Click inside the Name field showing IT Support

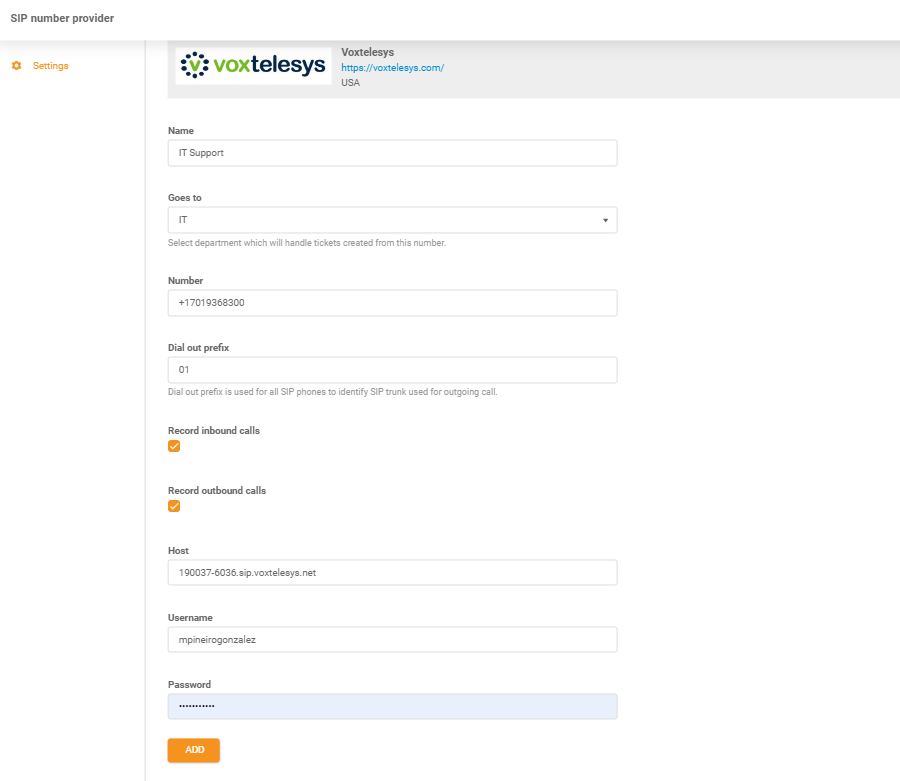pos(392,152)
